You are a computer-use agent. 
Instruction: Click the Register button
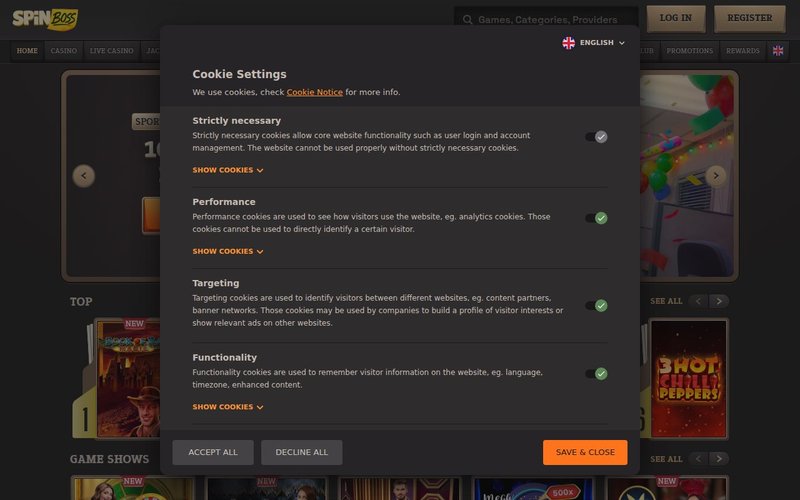pyautogui.click(x=749, y=18)
